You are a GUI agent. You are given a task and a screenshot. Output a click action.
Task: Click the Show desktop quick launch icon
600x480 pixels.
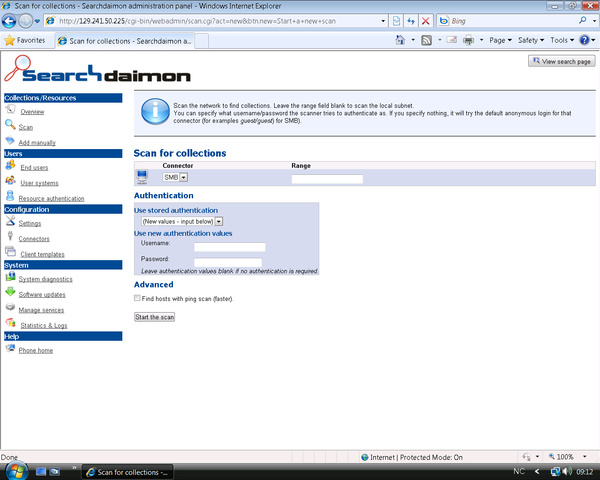(x=41, y=472)
